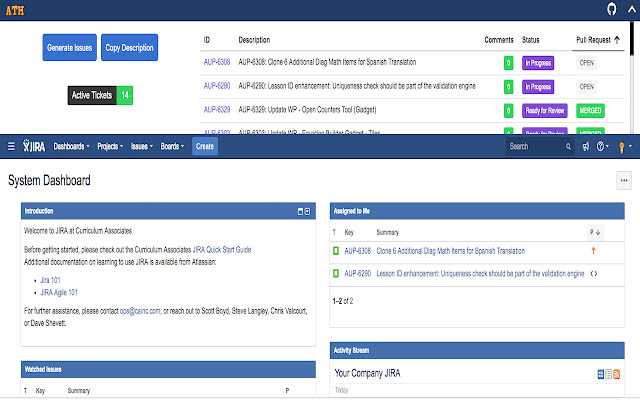Image resolution: width=640 pixels, height=400 pixels.
Task: Switch Activity Stream to list view icon
Action: click(609, 374)
